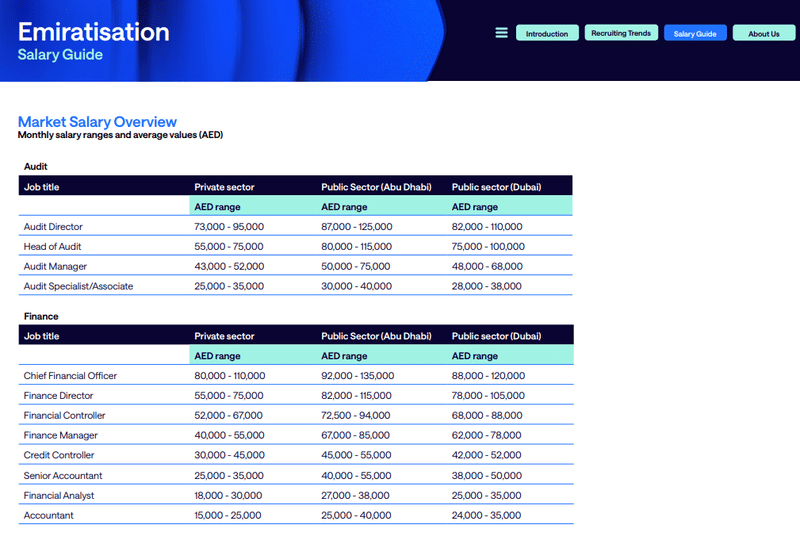Go to the Introduction section
Image resolution: width=800 pixels, height=552 pixels.
pos(547,33)
